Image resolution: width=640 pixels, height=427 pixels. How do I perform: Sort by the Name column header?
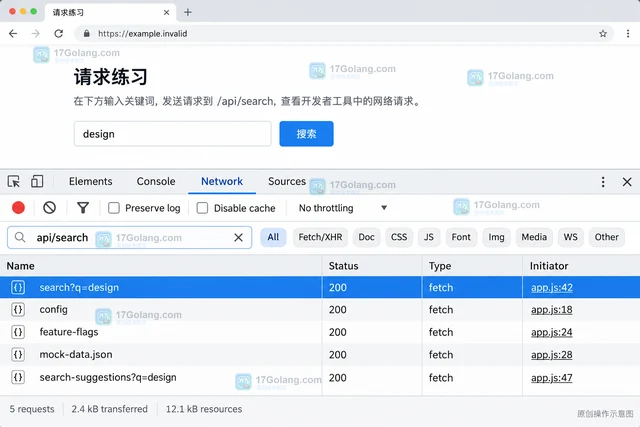pyautogui.click(x=161, y=266)
